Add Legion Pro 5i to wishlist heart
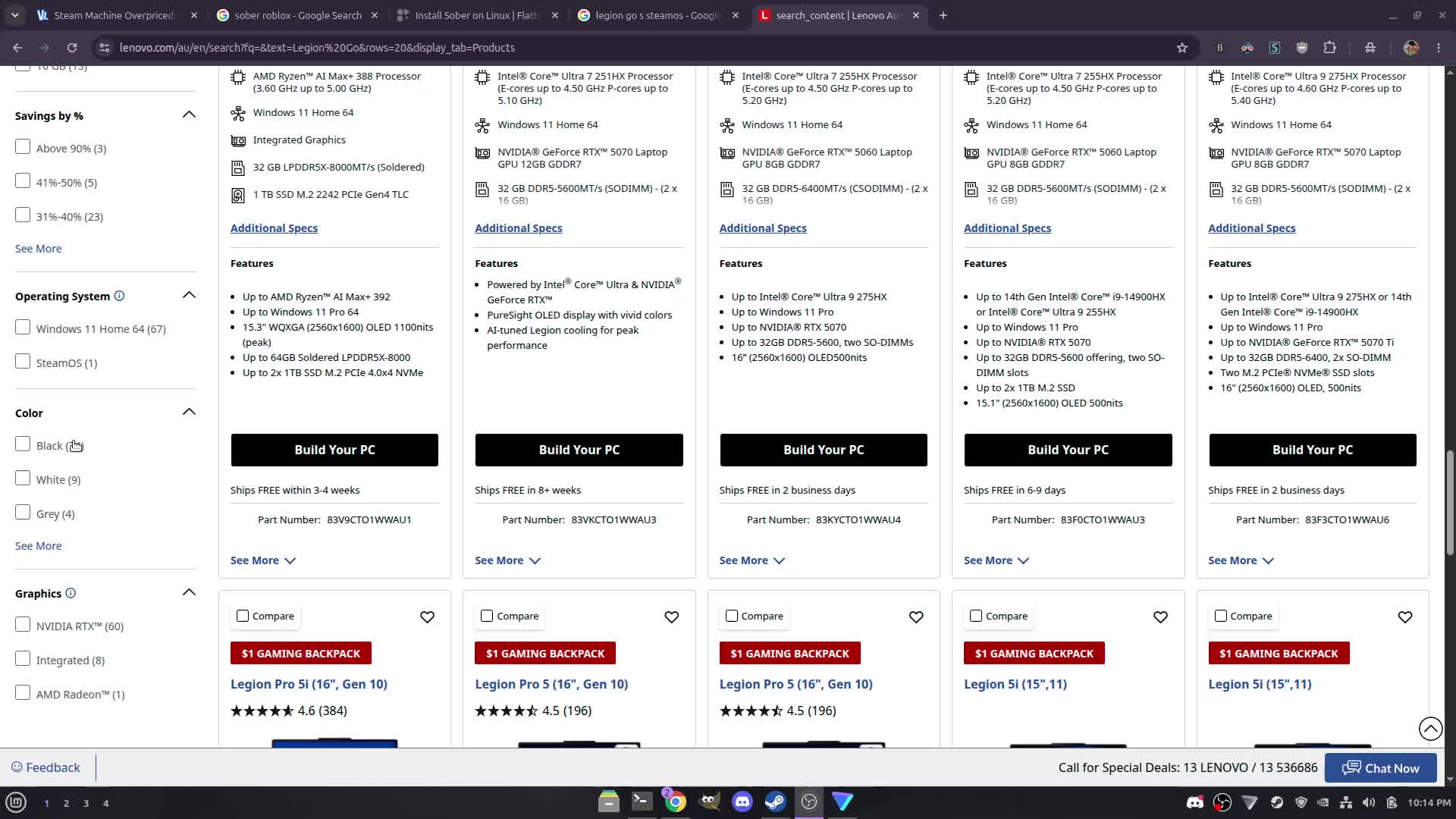 428,617
